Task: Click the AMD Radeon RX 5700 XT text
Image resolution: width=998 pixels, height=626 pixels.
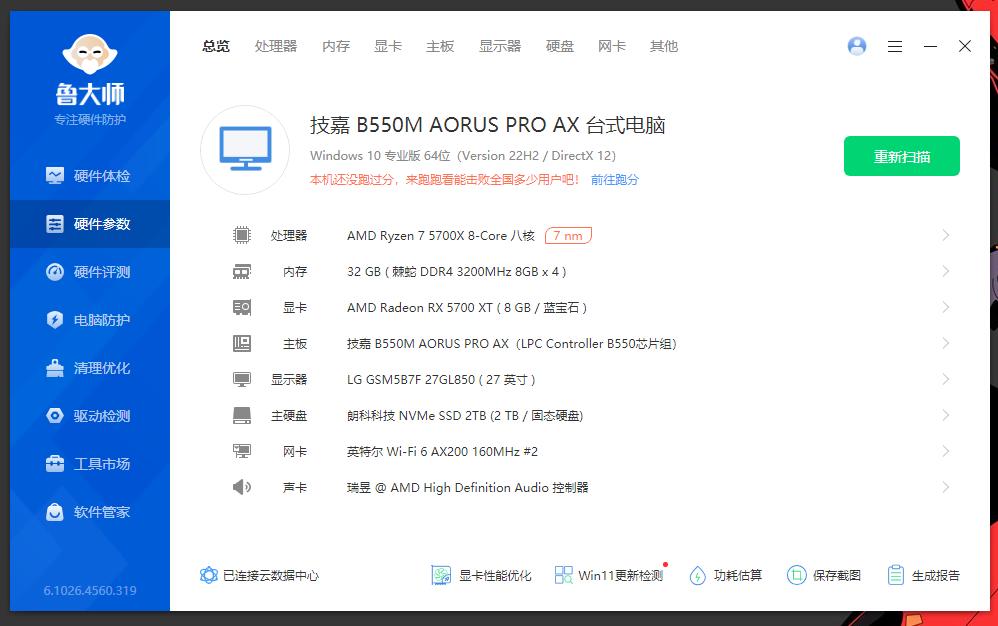Action: tap(467, 308)
